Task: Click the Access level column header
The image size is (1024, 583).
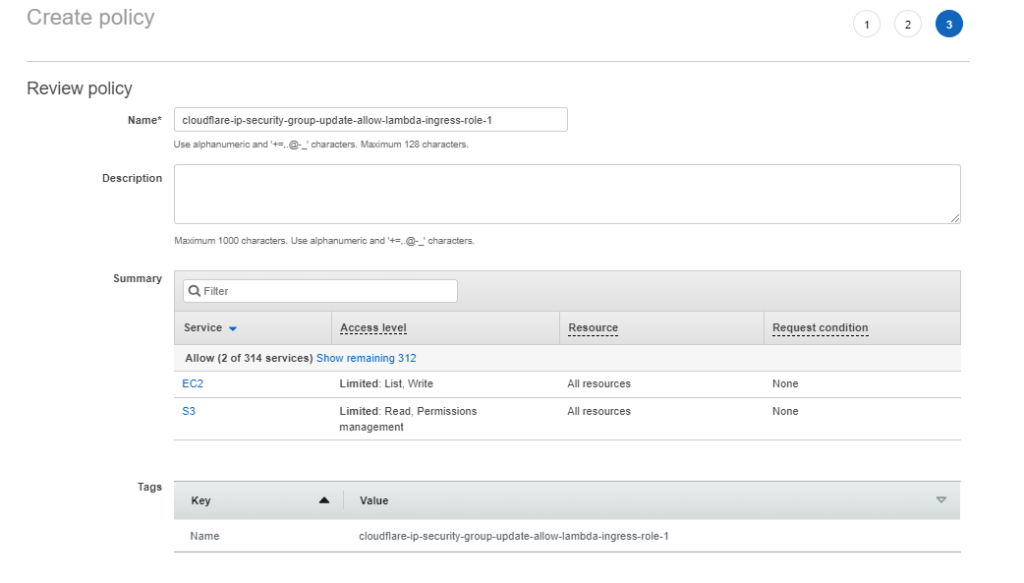Action: [x=373, y=328]
